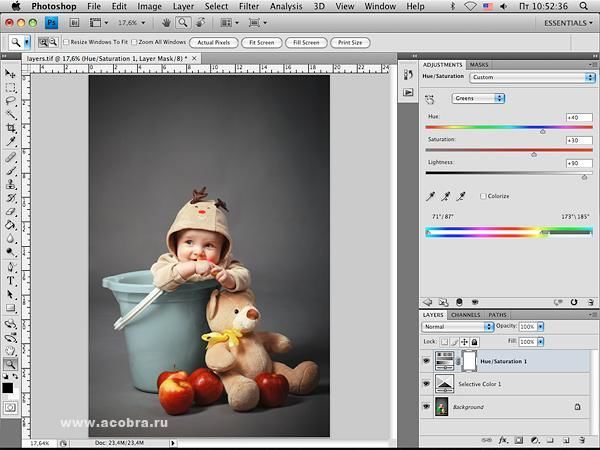This screenshot has width=600, height=450.
Task: Pick the Type tool in toolbox
Action: (x=11, y=281)
